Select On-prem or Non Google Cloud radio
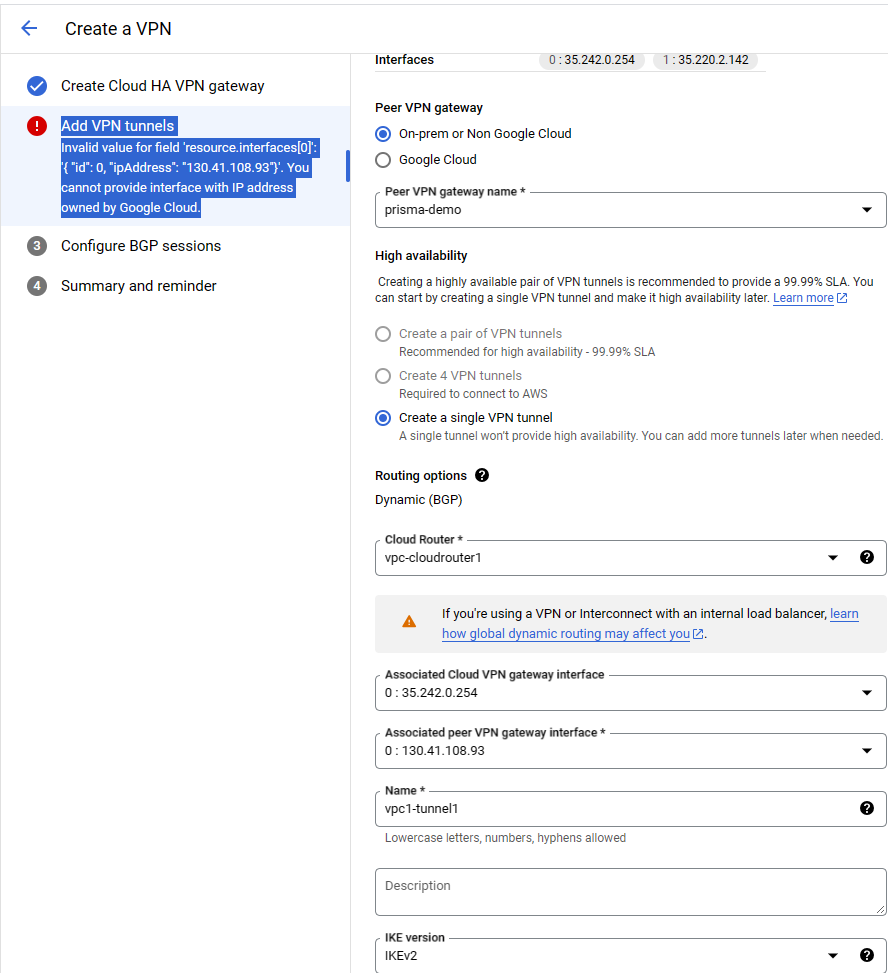Image resolution: width=888 pixels, height=973 pixels. (x=383, y=133)
